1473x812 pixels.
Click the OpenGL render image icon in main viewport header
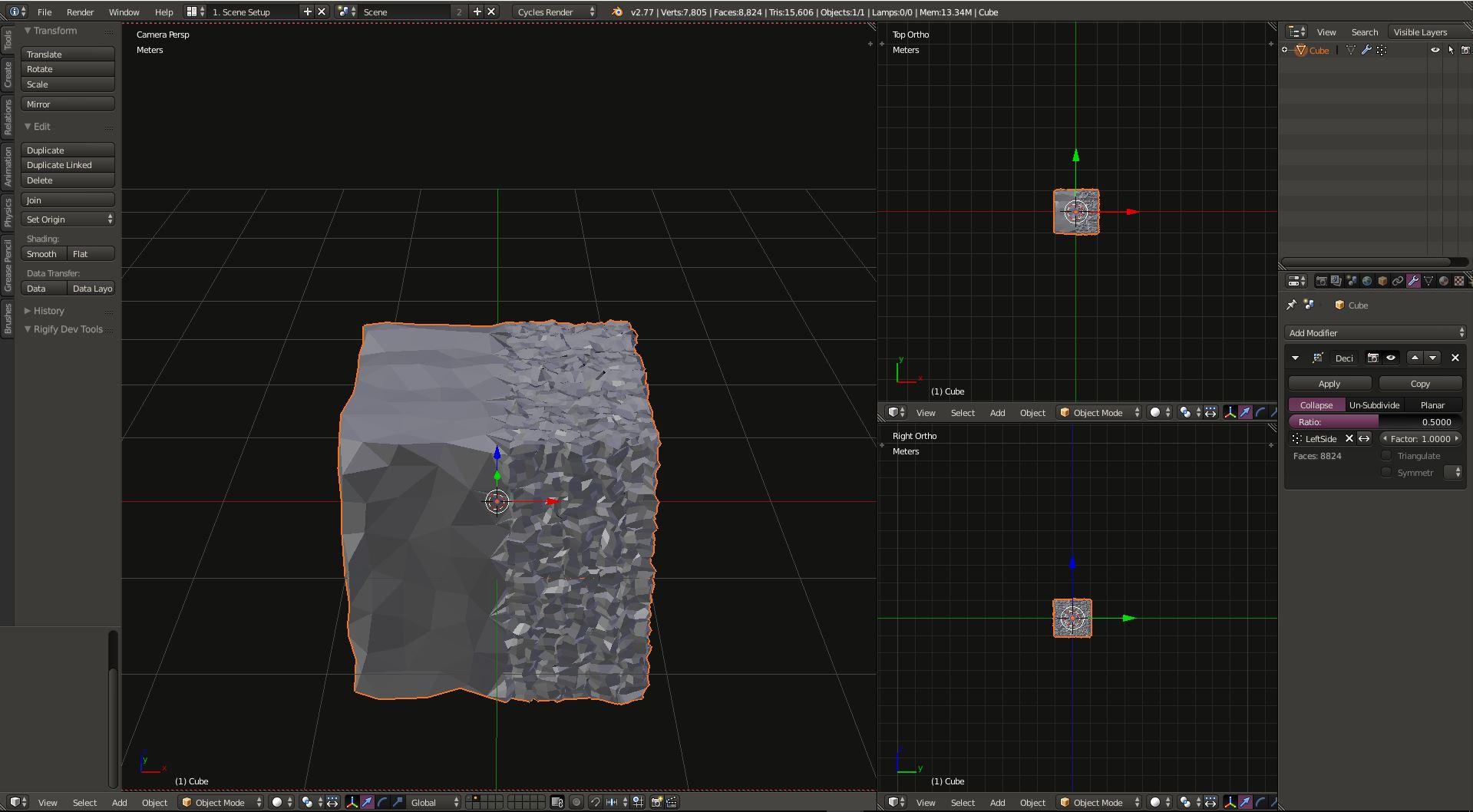point(657,802)
